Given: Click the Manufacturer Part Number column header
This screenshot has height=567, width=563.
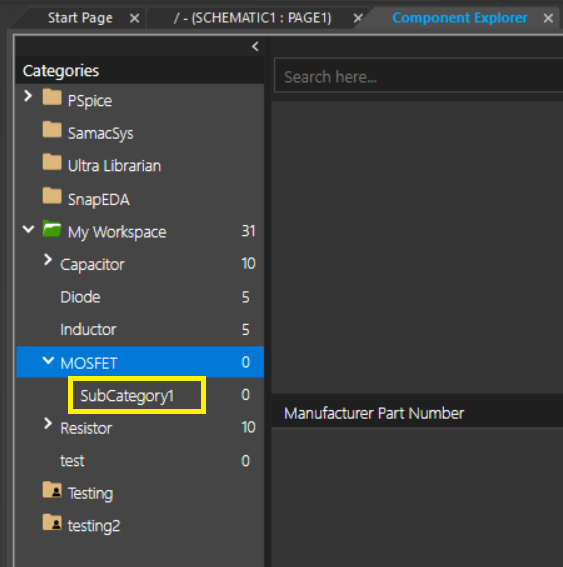Looking at the screenshot, I should click(374, 413).
